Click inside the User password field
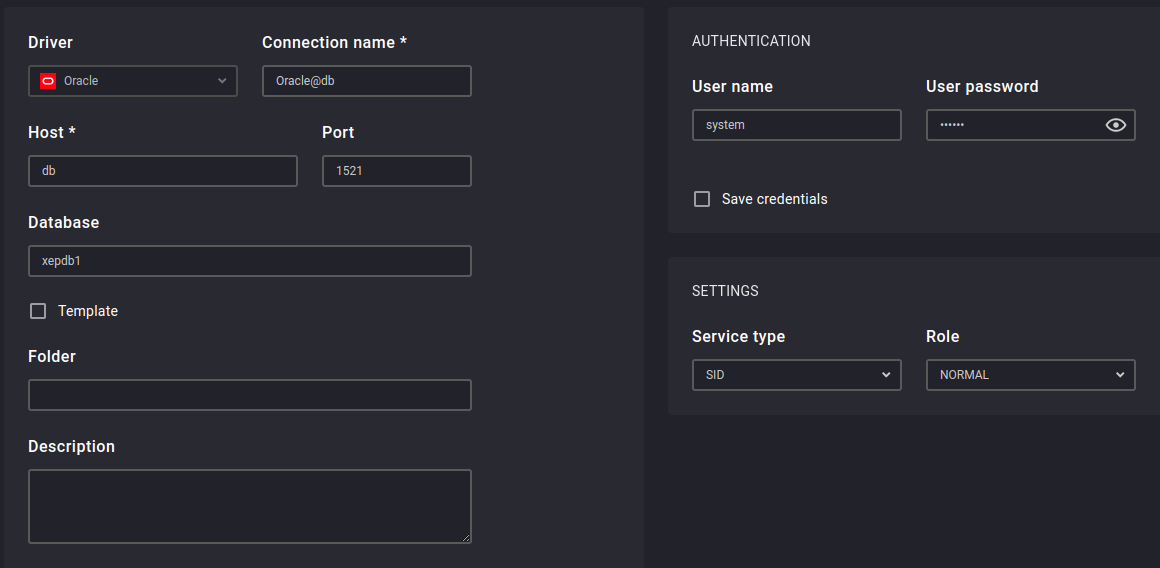Image resolution: width=1160 pixels, height=568 pixels. (x=1010, y=125)
